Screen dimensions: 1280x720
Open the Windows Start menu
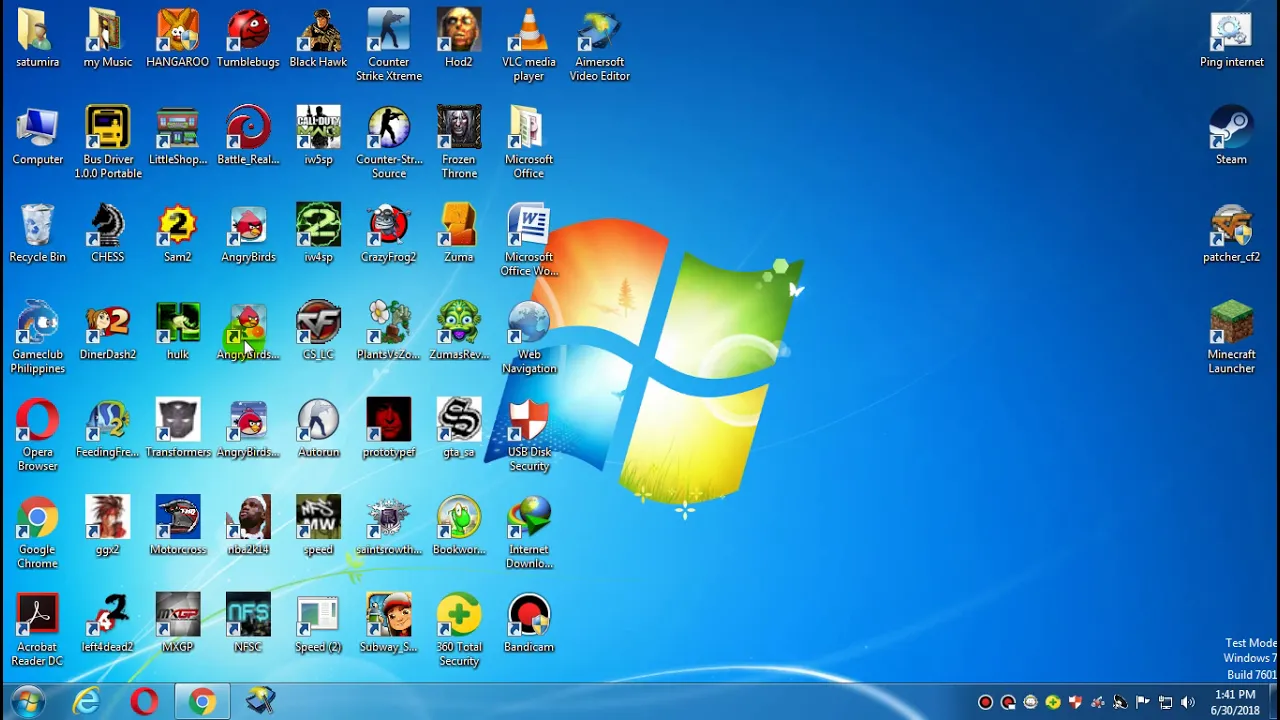tap(27, 701)
